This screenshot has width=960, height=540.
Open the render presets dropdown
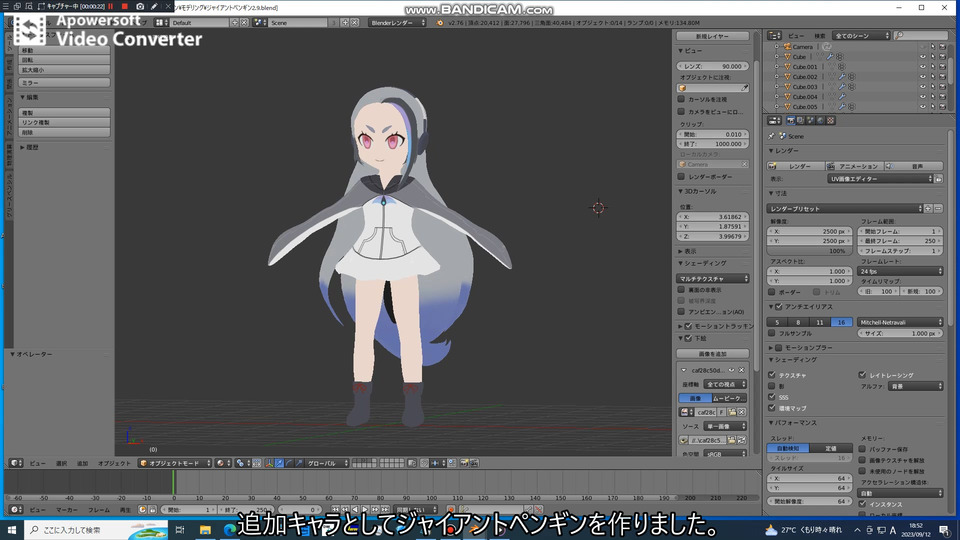click(845, 209)
